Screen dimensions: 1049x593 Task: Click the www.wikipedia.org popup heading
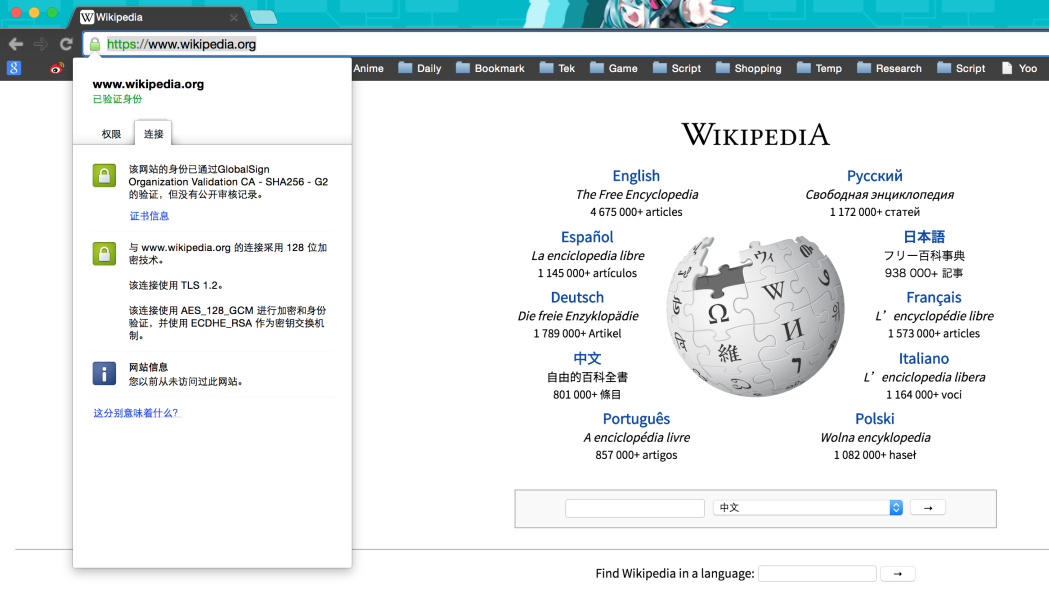click(x=148, y=84)
